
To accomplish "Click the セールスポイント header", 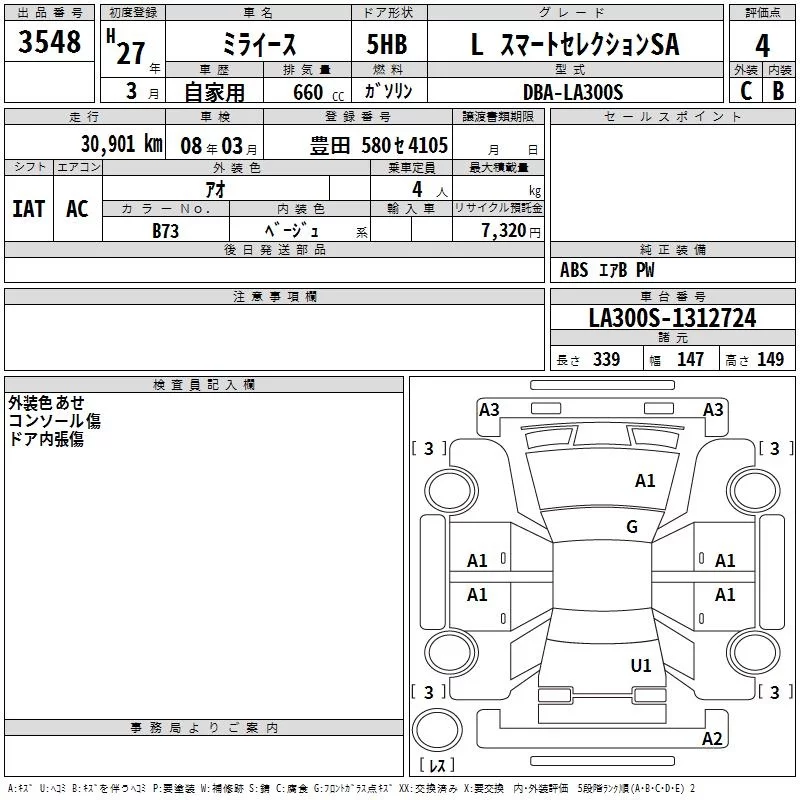I will [672, 116].
